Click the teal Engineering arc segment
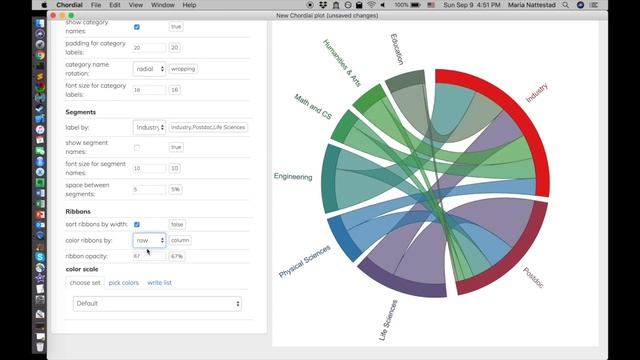640x360 pixels. click(329, 180)
